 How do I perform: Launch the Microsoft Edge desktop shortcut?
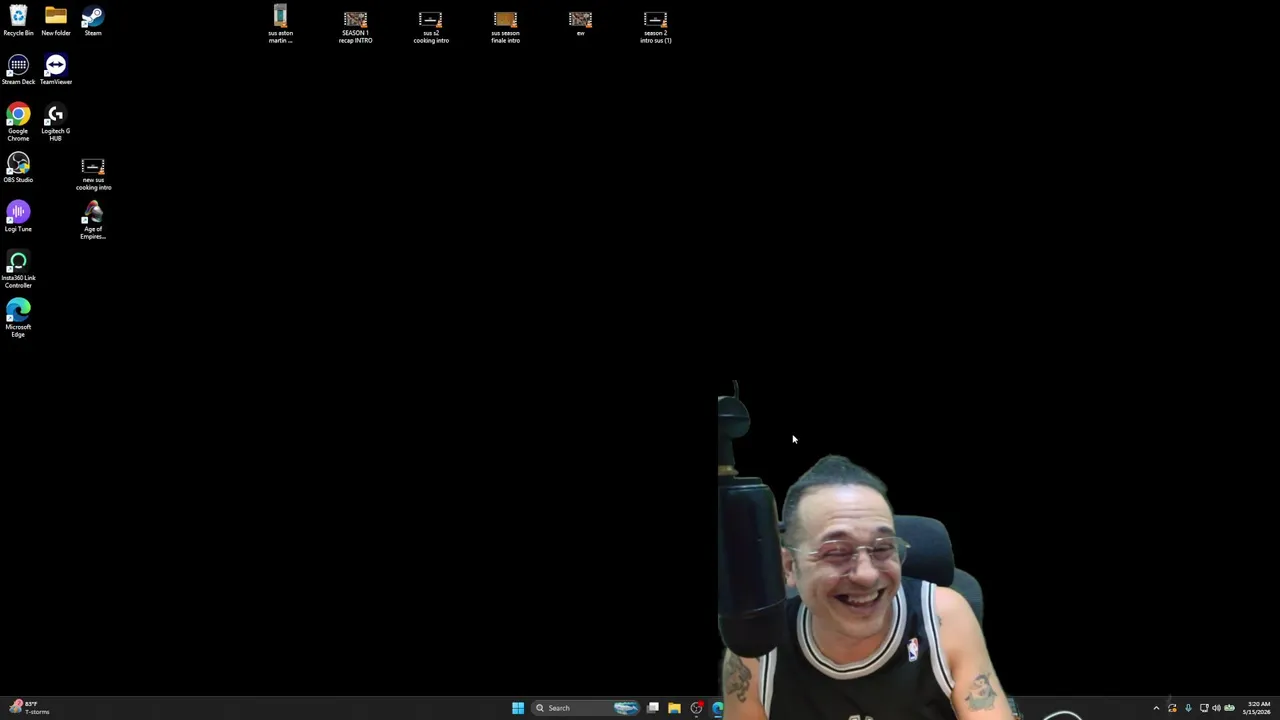click(18, 319)
